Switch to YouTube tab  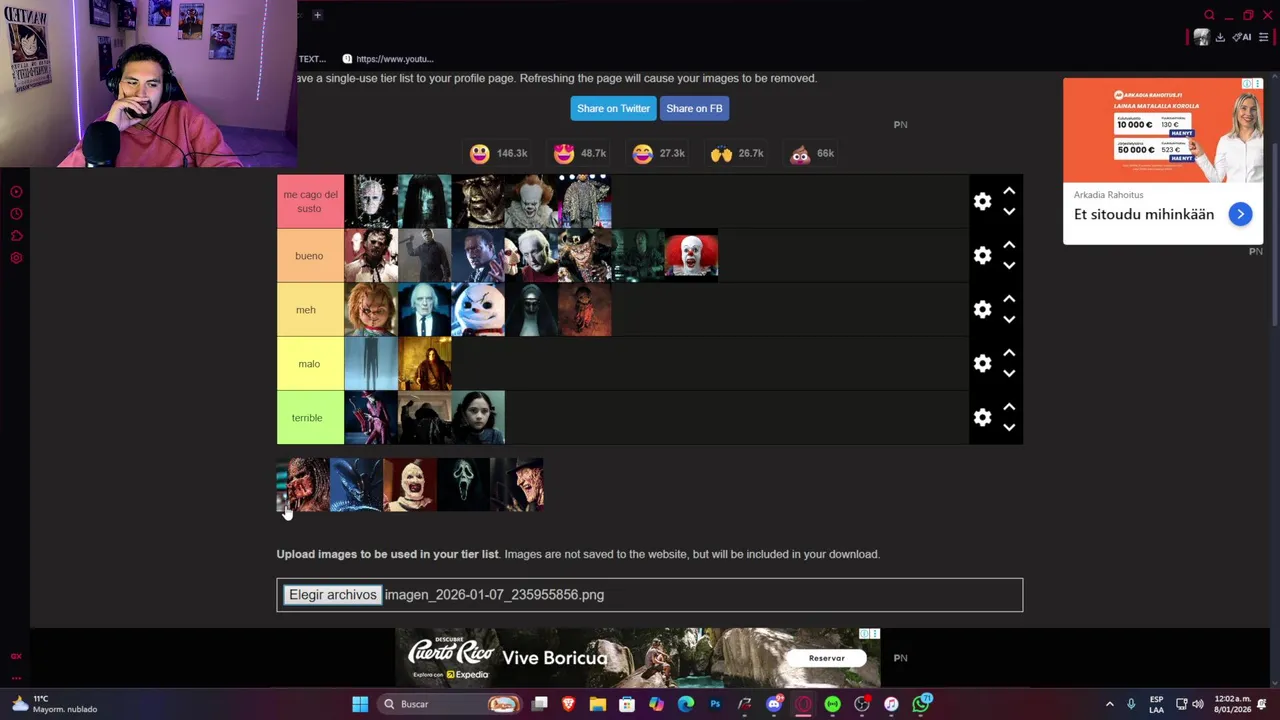point(388,59)
